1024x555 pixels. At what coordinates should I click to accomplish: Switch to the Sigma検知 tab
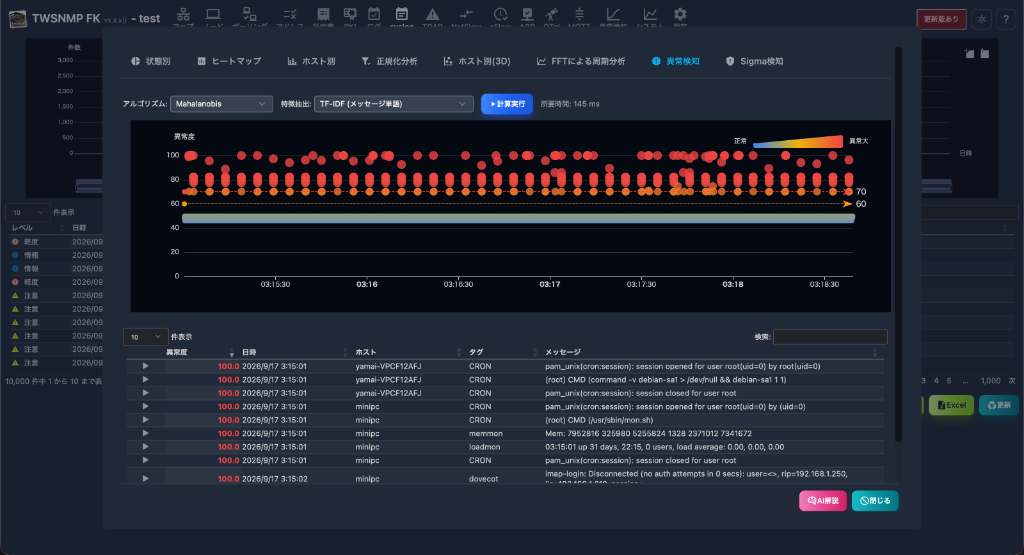point(754,61)
